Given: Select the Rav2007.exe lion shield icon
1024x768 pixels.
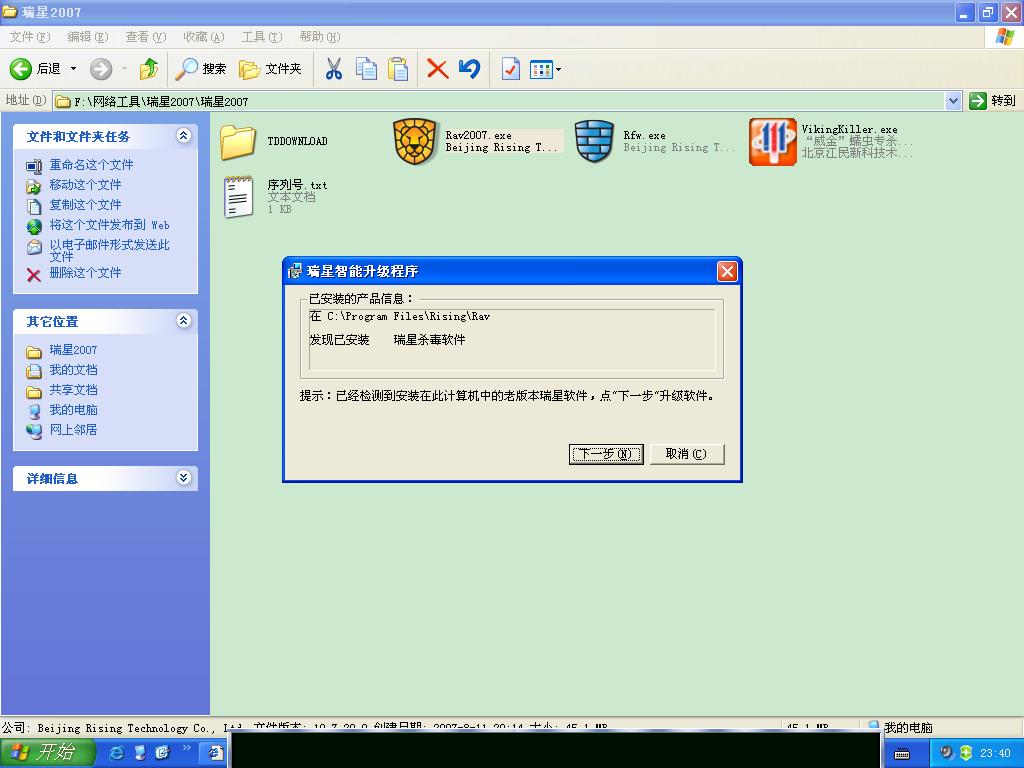Looking at the screenshot, I should click(415, 142).
